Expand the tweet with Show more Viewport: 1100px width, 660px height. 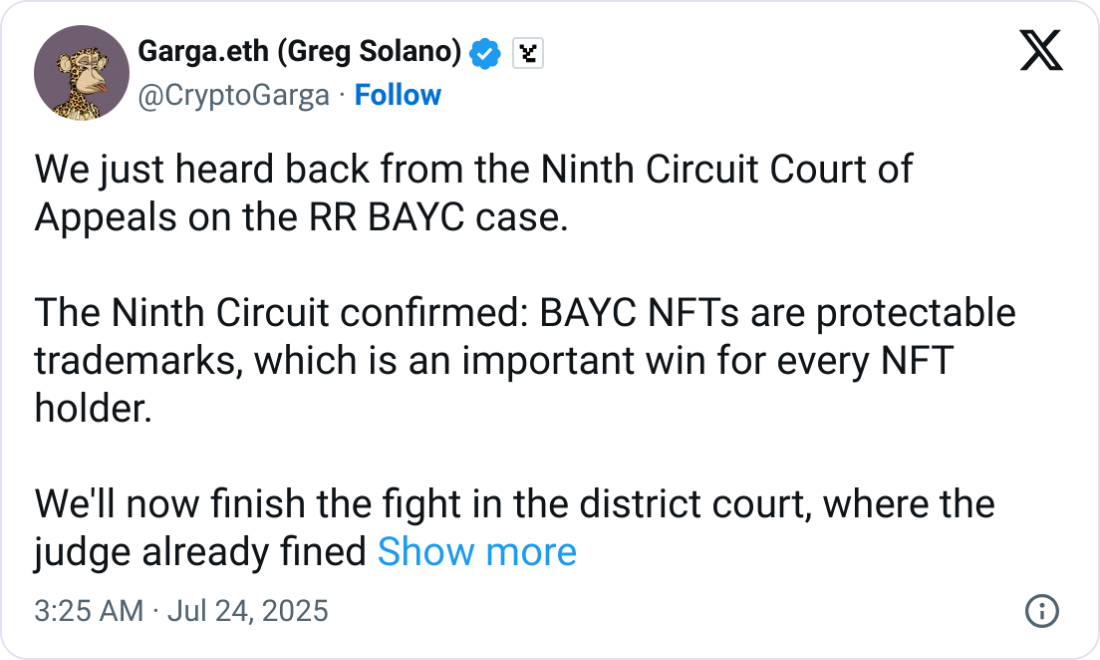(476, 552)
